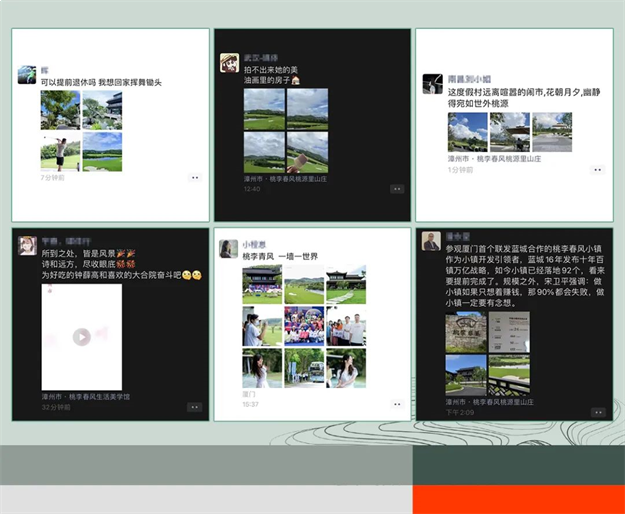Open the first landscape photo in the 油画里的房子 post
This screenshot has width=625, height=514.
tap(264, 109)
